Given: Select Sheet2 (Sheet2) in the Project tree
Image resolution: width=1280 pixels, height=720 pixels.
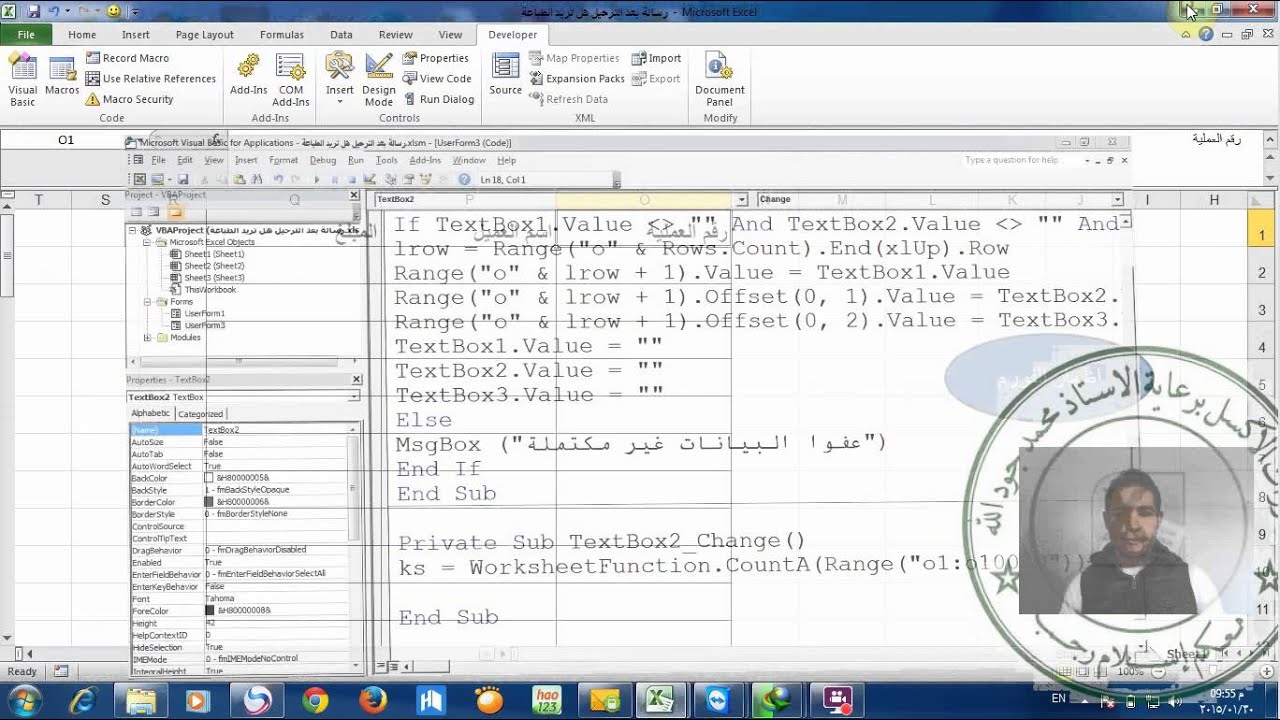Looking at the screenshot, I should point(207,266).
